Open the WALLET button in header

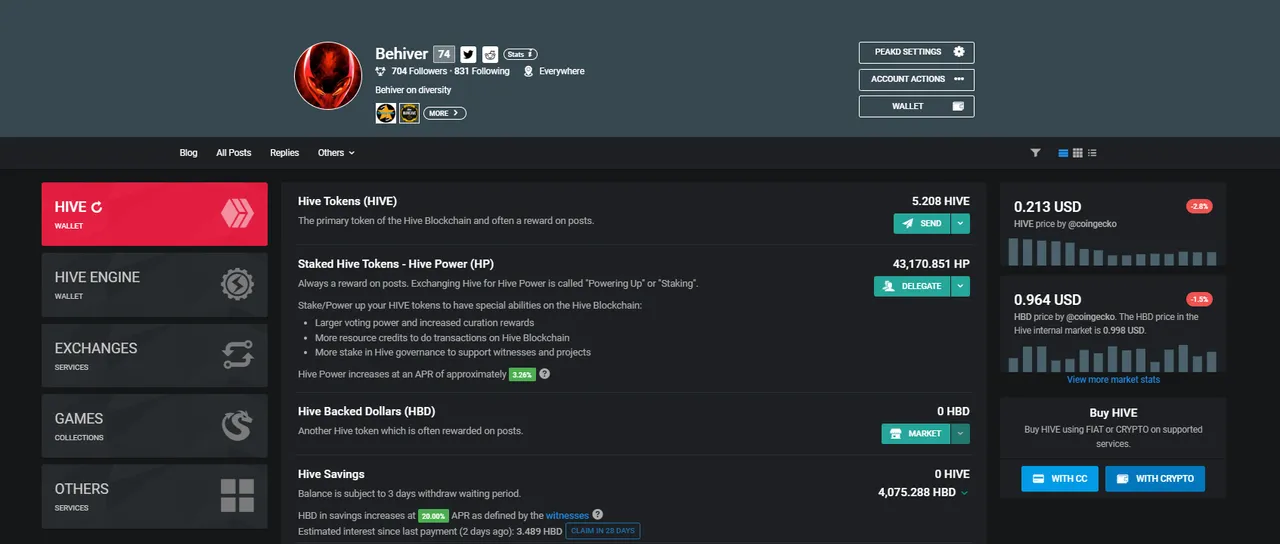(x=916, y=106)
